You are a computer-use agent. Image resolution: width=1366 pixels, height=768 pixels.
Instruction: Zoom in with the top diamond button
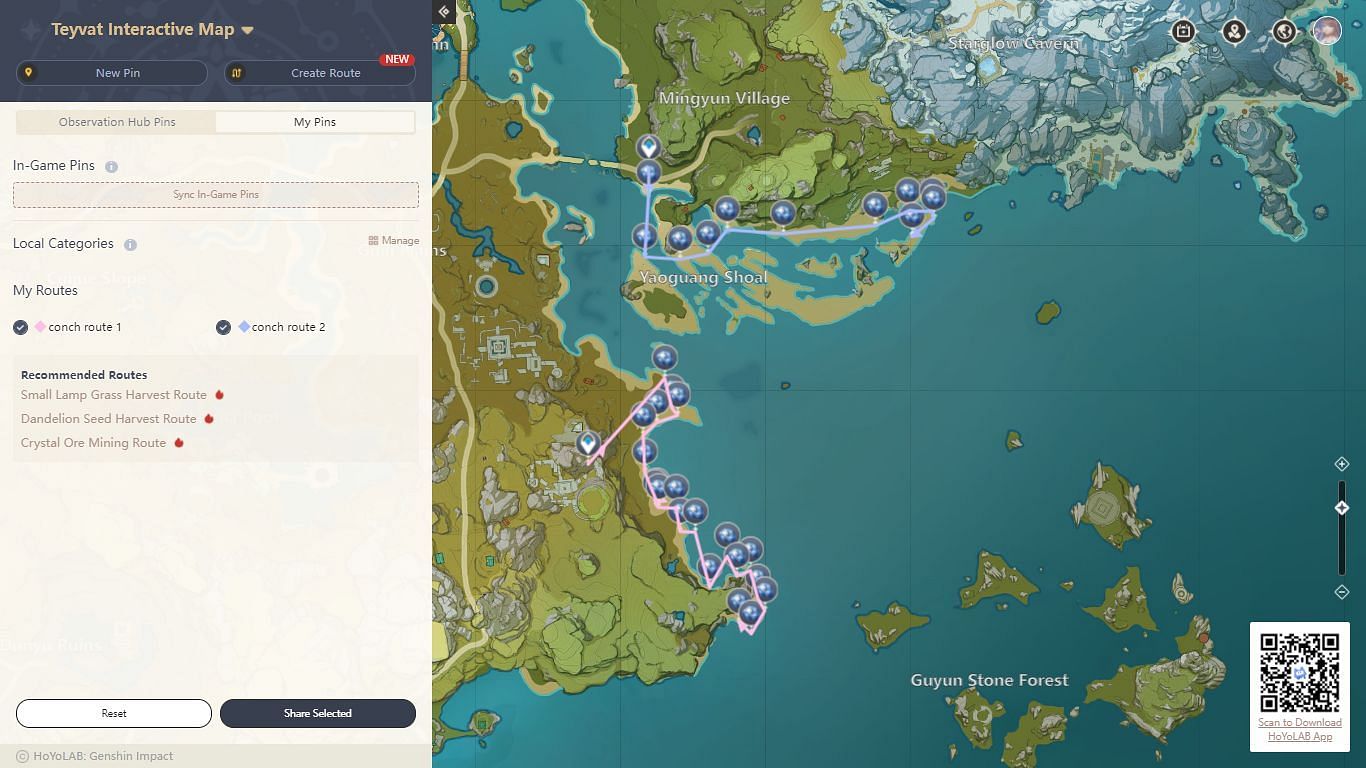[x=1342, y=464]
